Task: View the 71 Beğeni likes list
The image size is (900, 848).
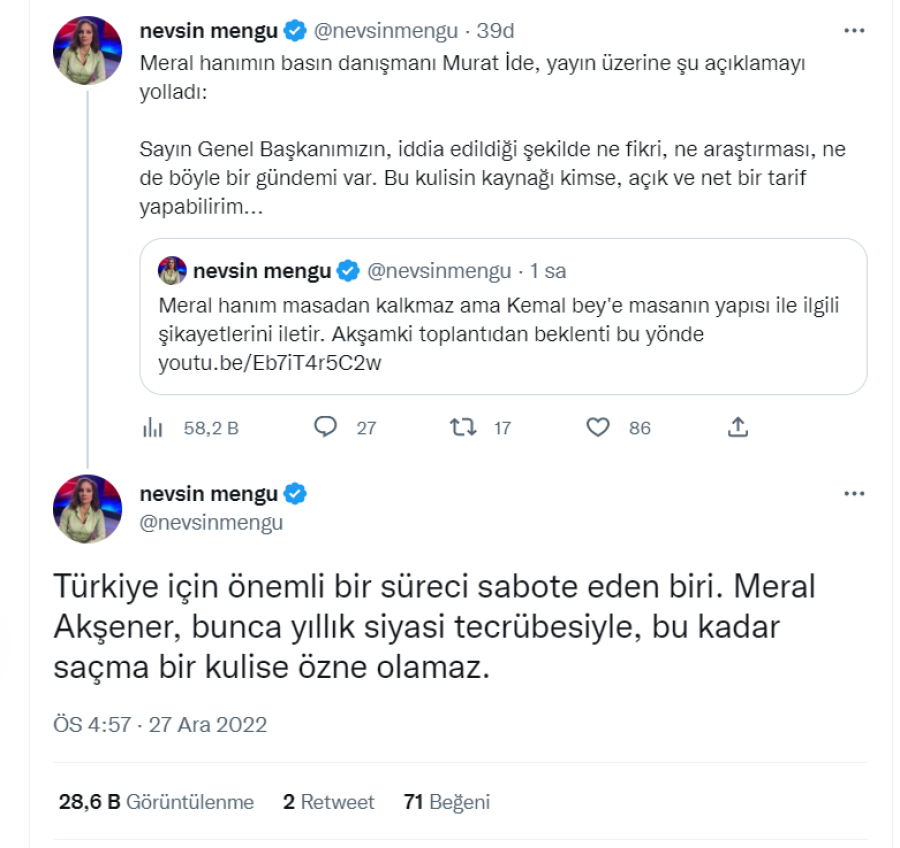Action: pyautogui.click(x=446, y=802)
